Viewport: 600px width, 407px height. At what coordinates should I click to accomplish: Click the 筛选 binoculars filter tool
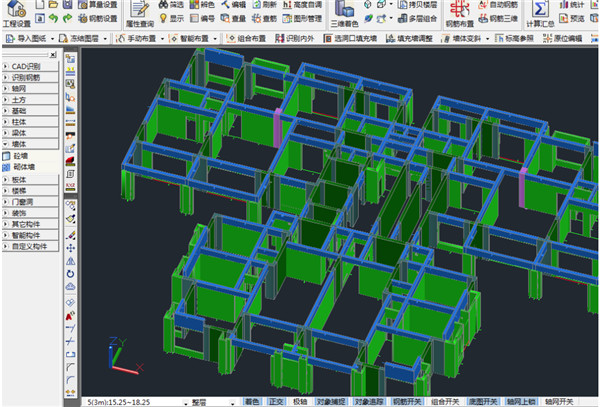click(171, 5)
